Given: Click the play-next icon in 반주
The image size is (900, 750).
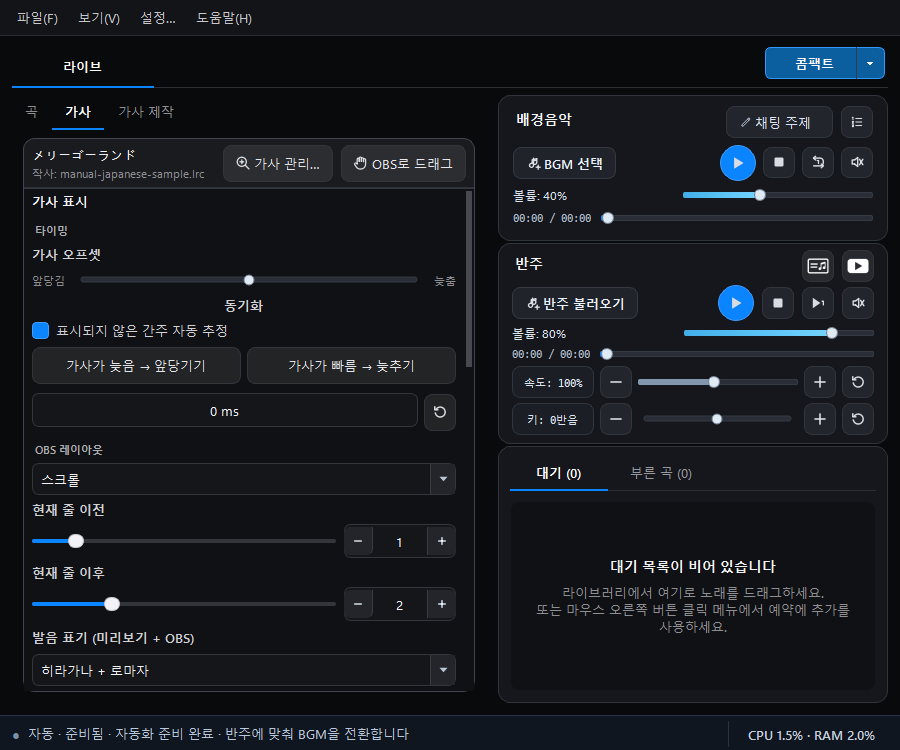Looking at the screenshot, I should point(818,303).
